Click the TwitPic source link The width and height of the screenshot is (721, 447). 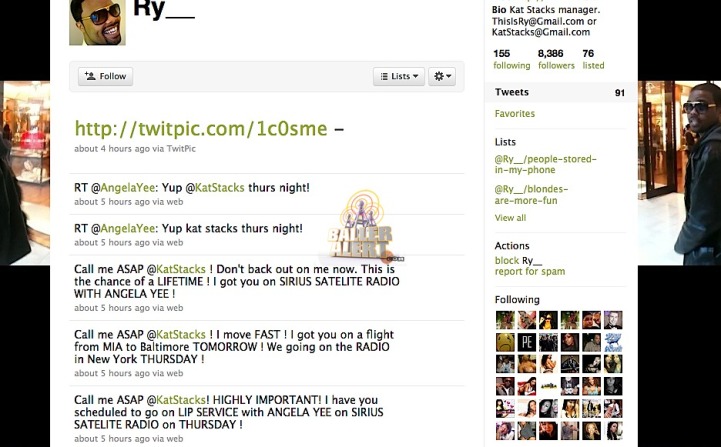point(181,149)
